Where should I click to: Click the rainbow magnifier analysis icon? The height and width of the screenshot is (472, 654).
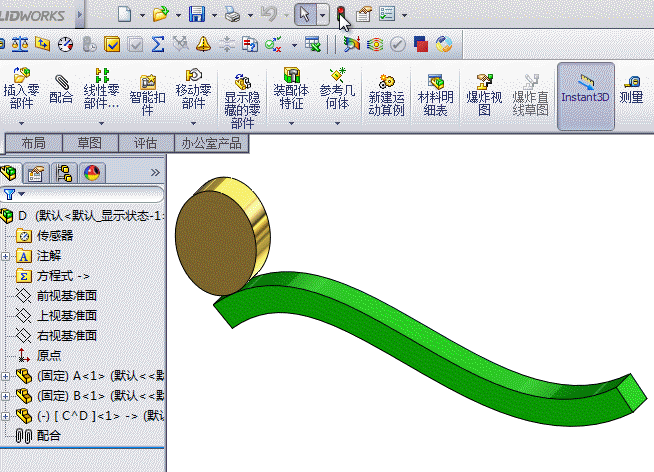[352, 44]
